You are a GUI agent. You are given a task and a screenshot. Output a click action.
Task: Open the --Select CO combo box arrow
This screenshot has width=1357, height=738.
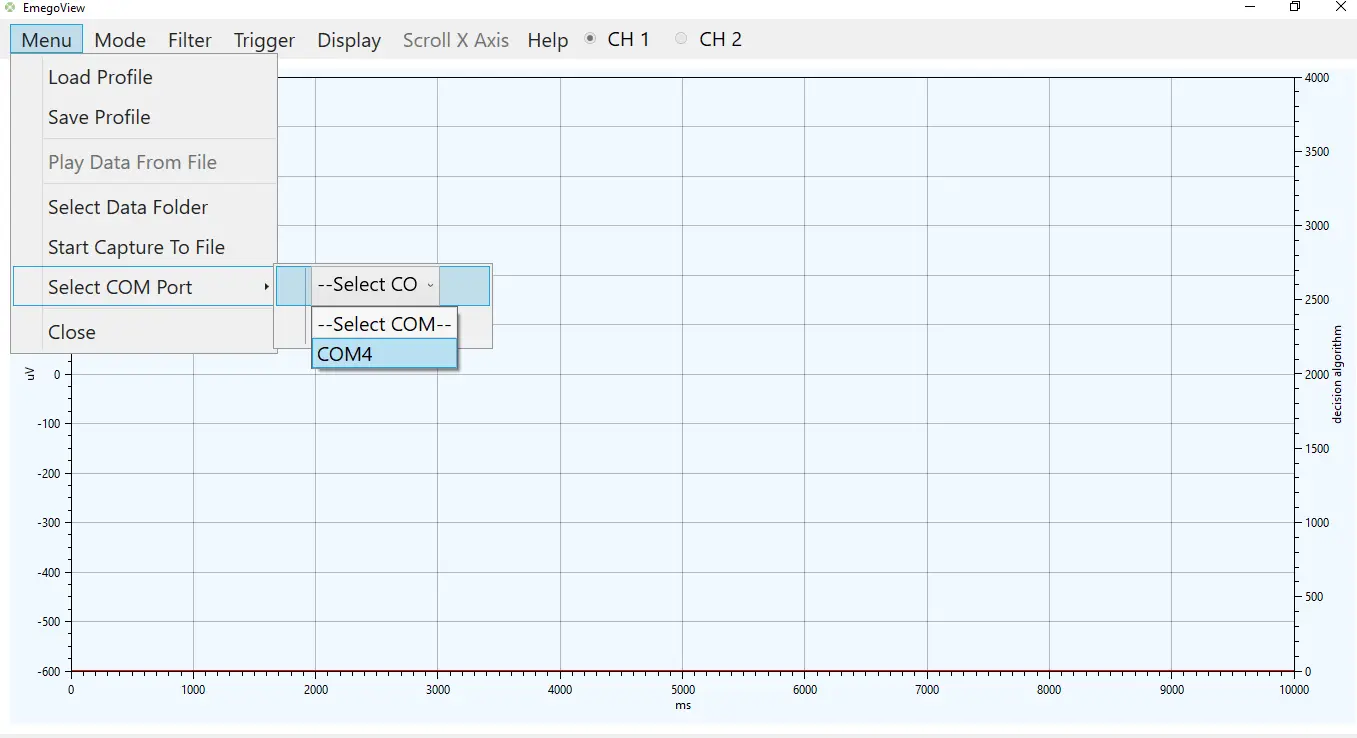point(430,285)
